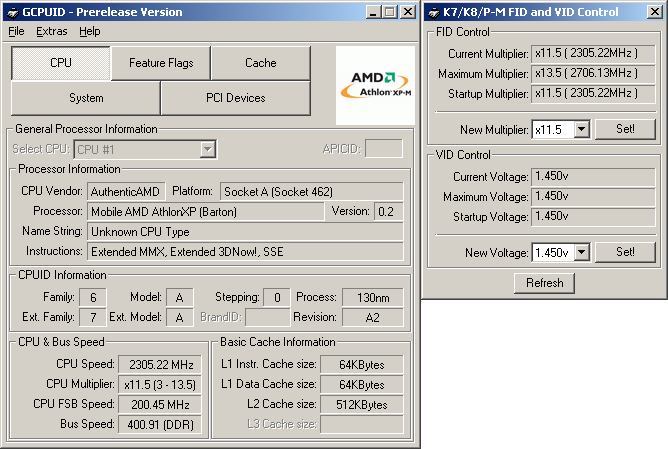Viewport: 668px width, 449px height.
Task: Click the empty BrandID field
Action: coord(268,317)
